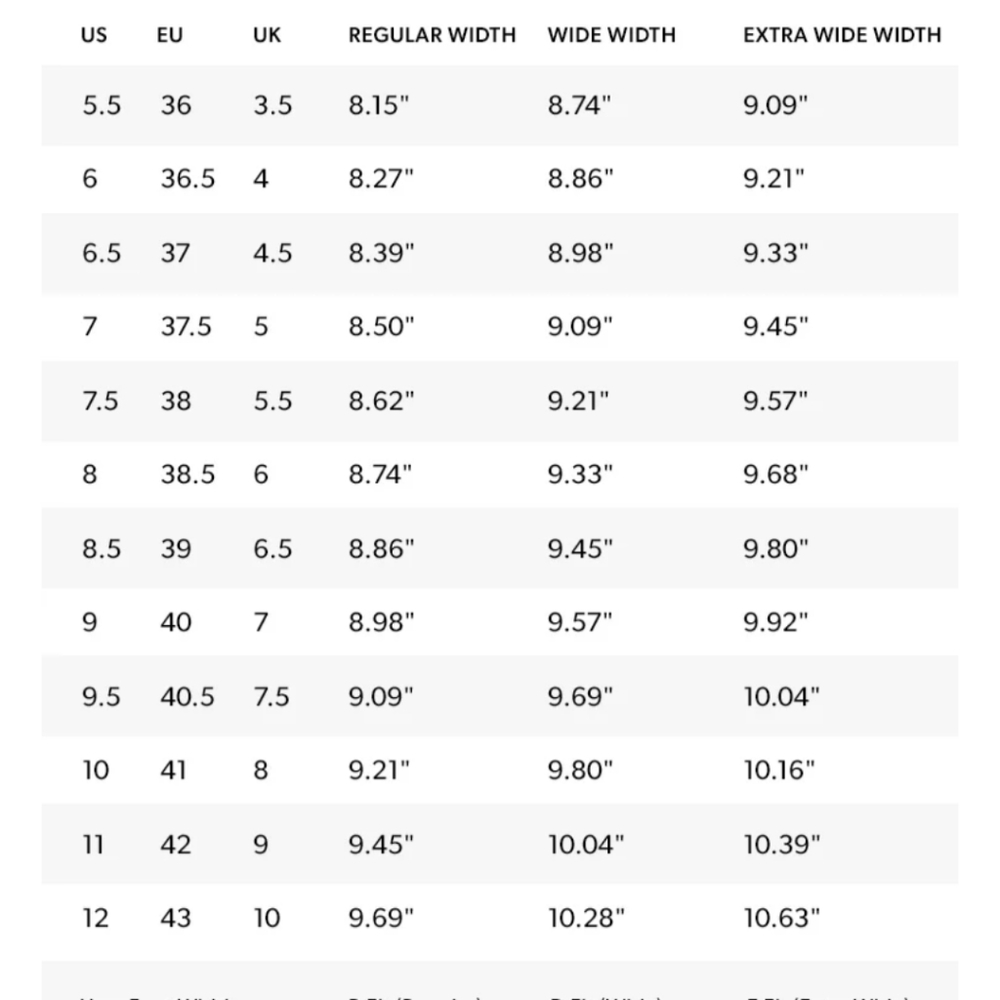This screenshot has width=1000, height=1000.
Task: Select the 9.09" wide width value for US 7
Action: click(580, 327)
